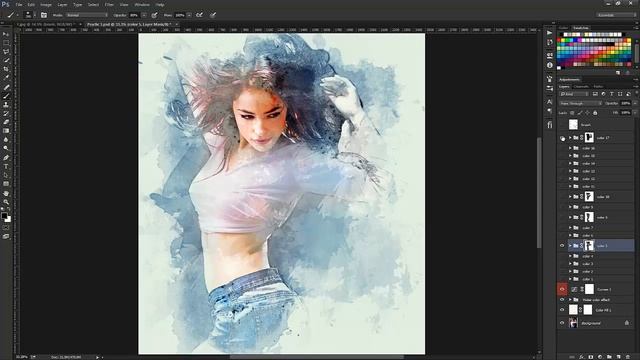The width and height of the screenshot is (640, 360).
Task: Toggle visibility of Curves 1 layer
Action: click(562, 289)
